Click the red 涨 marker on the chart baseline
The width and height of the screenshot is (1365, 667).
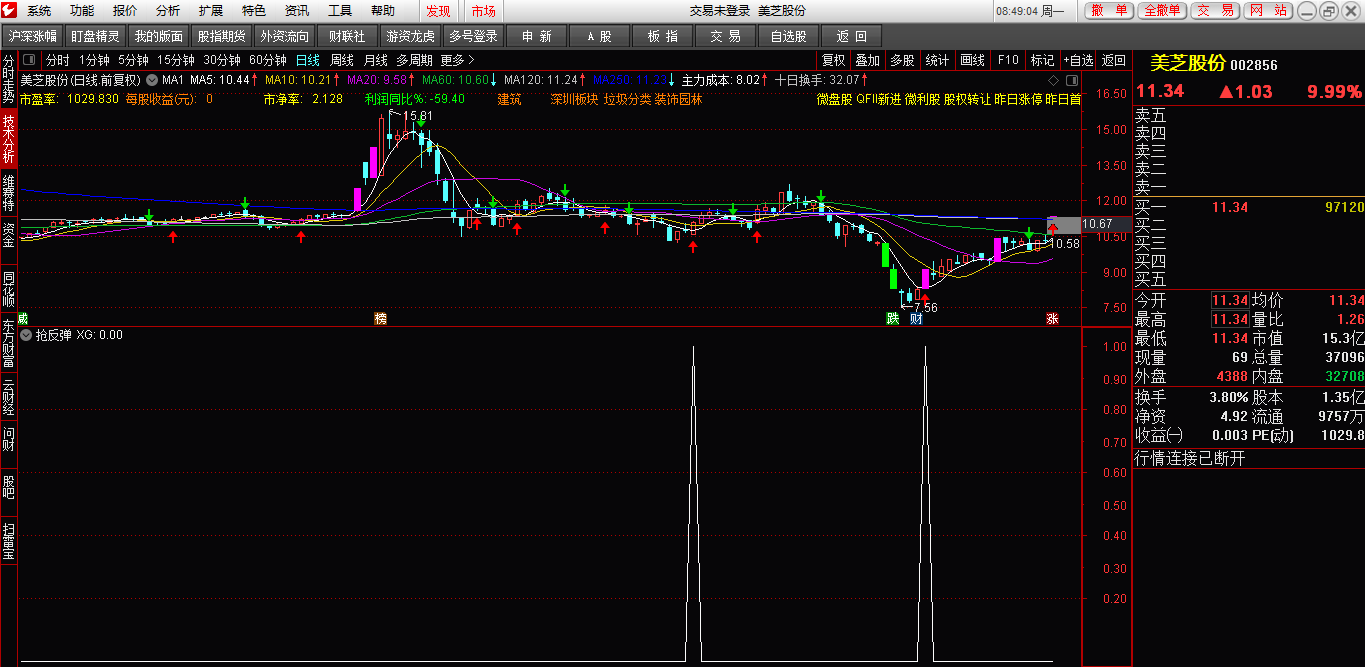point(1052,318)
